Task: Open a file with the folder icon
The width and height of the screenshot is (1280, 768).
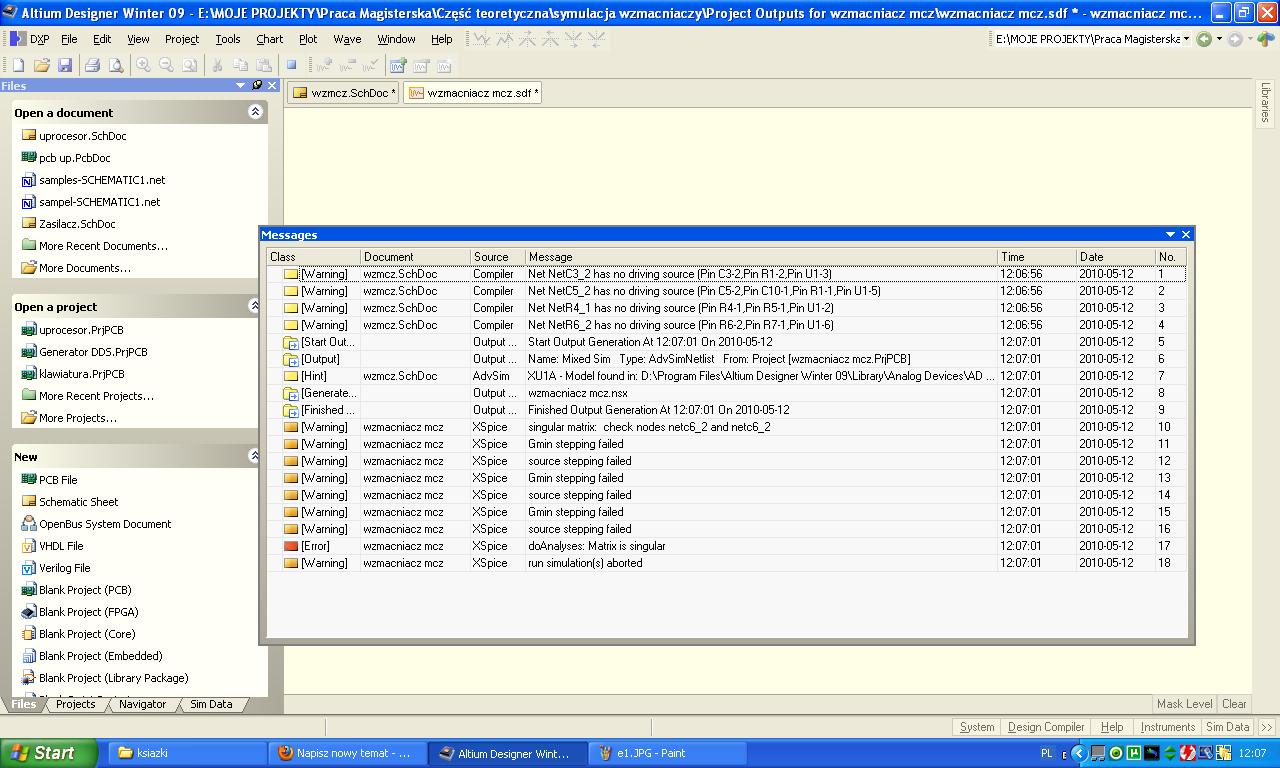Action: 42,65
